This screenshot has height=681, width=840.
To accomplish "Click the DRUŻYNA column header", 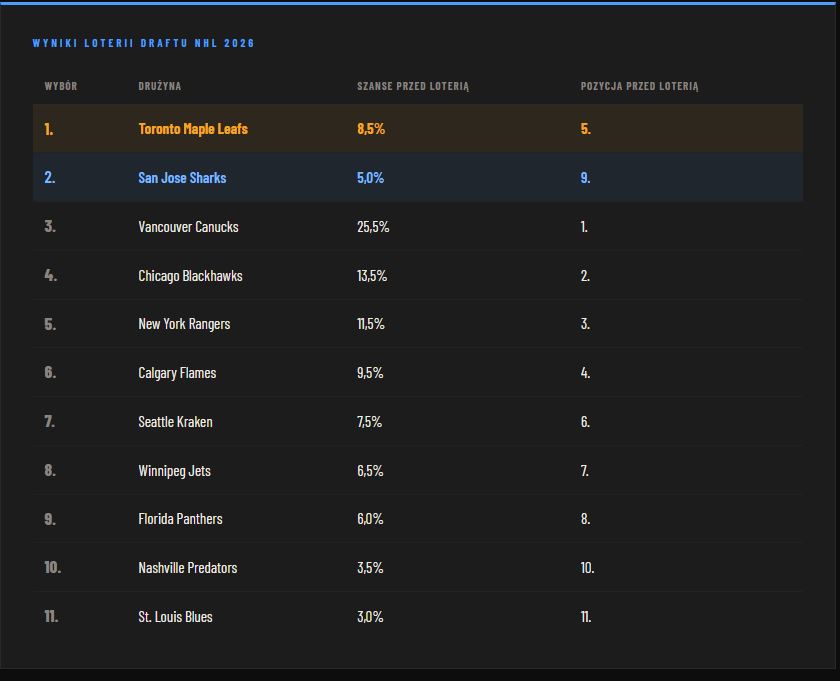I will click(x=160, y=86).
